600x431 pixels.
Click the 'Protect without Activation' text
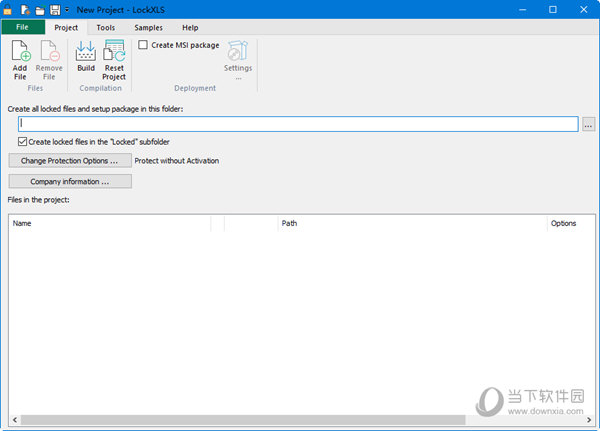(177, 161)
